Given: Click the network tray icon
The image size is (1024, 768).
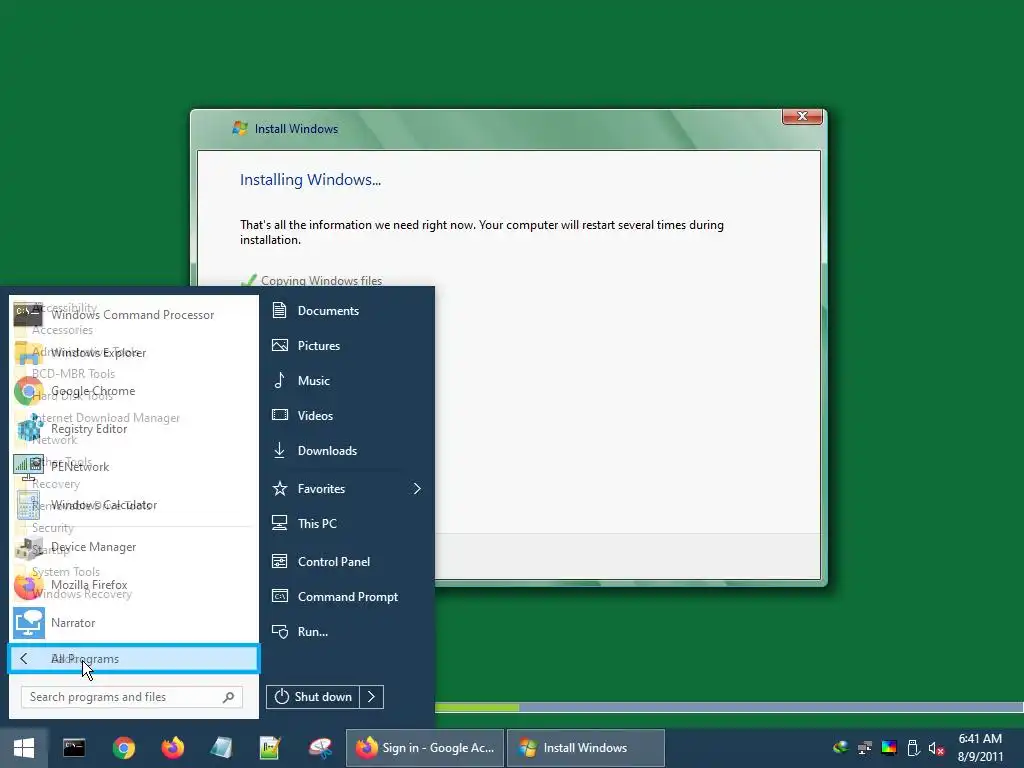Looking at the screenshot, I should (x=865, y=748).
